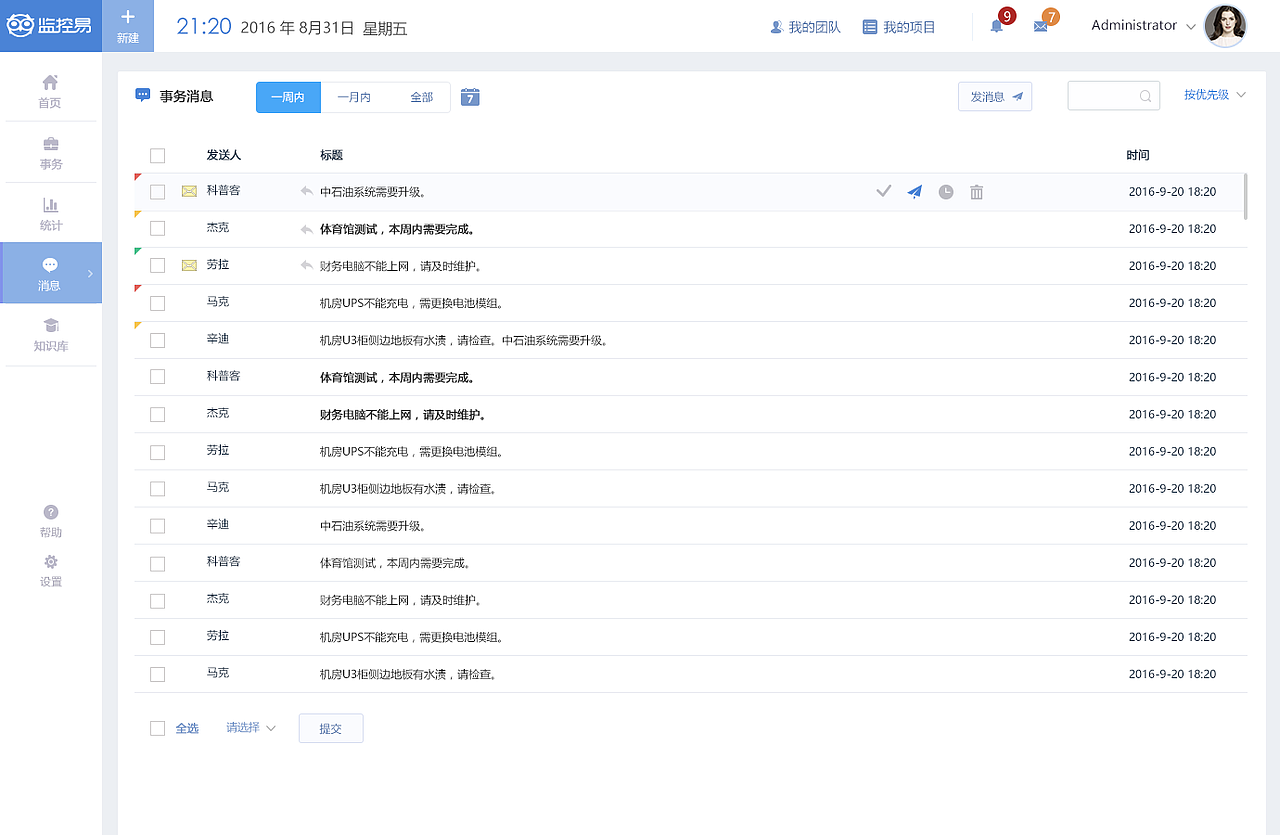Open 知识库 in the sidebar menu
Screen dimensions: 1280x835
click(x=50, y=334)
